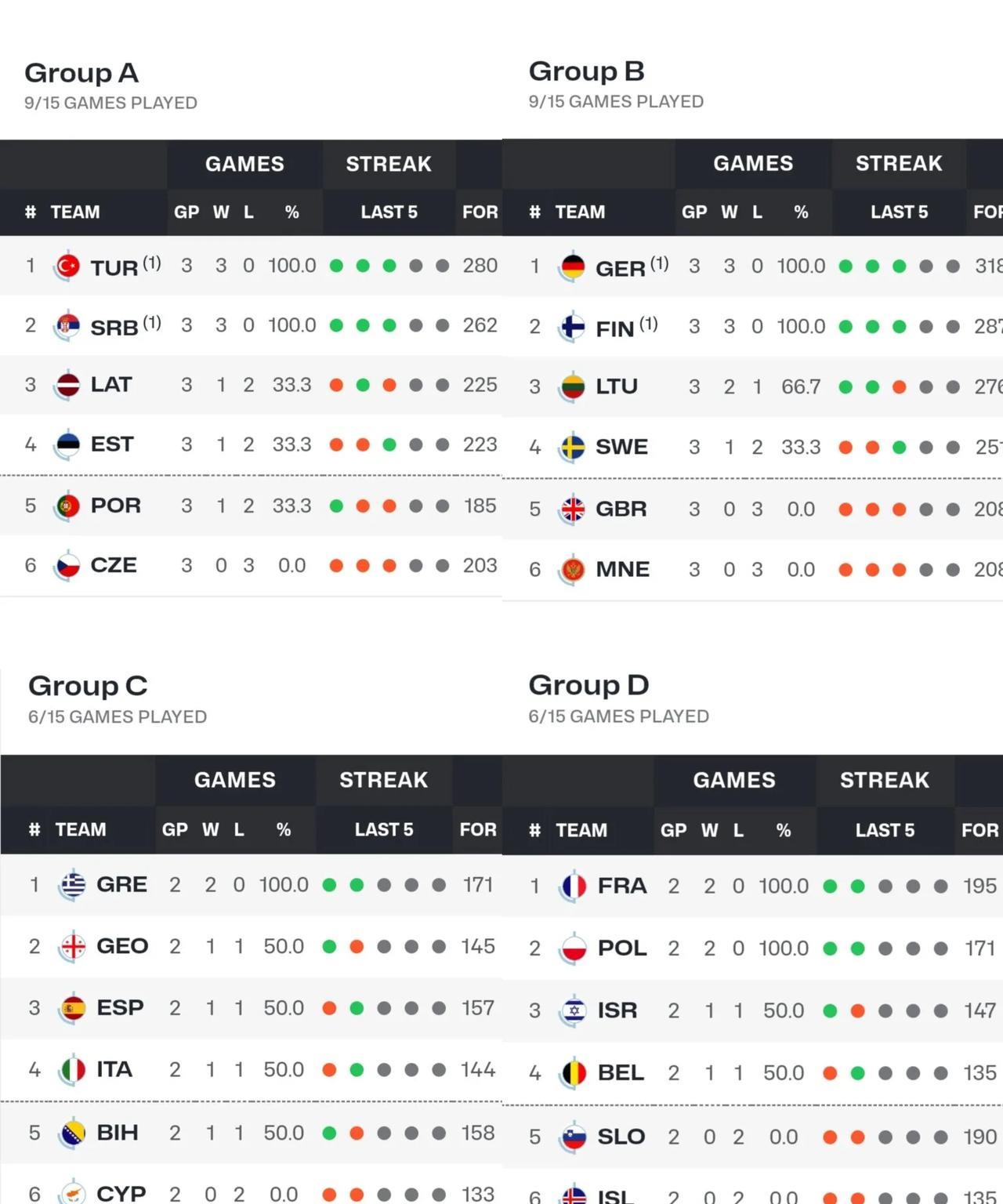Viewport: 1003px width, 1204px height.
Task: Click the Spain flag icon
Action: (x=73, y=1008)
